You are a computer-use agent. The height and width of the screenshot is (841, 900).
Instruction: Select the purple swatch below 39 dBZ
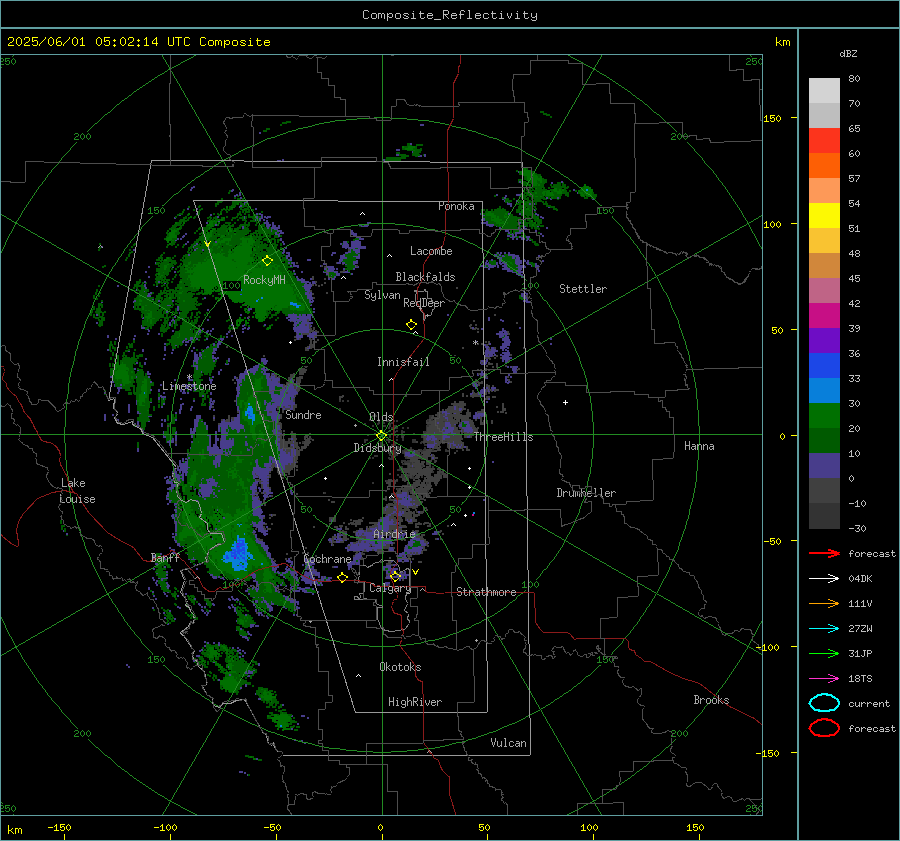(x=824, y=340)
